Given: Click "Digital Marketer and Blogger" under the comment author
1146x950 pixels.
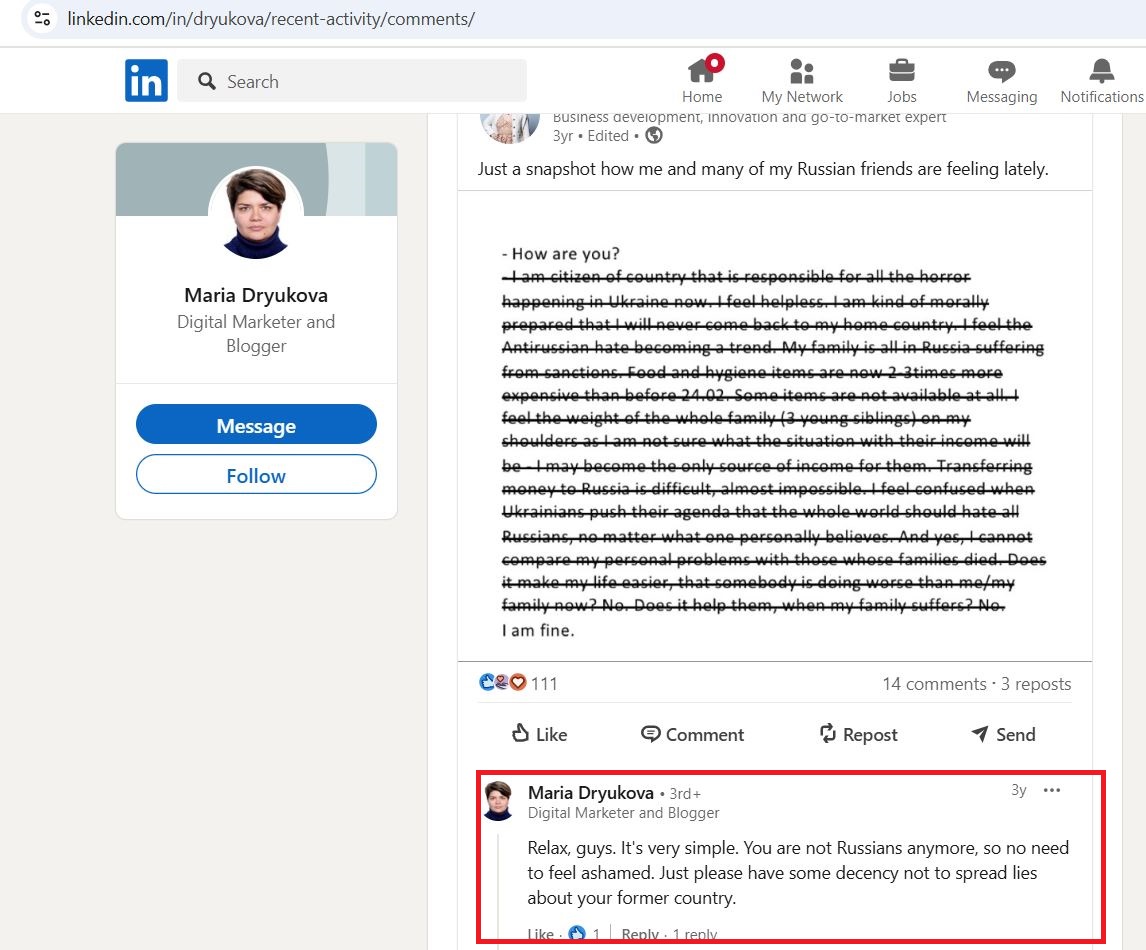Looking at the screenshot, I should (x=623, y=813).
